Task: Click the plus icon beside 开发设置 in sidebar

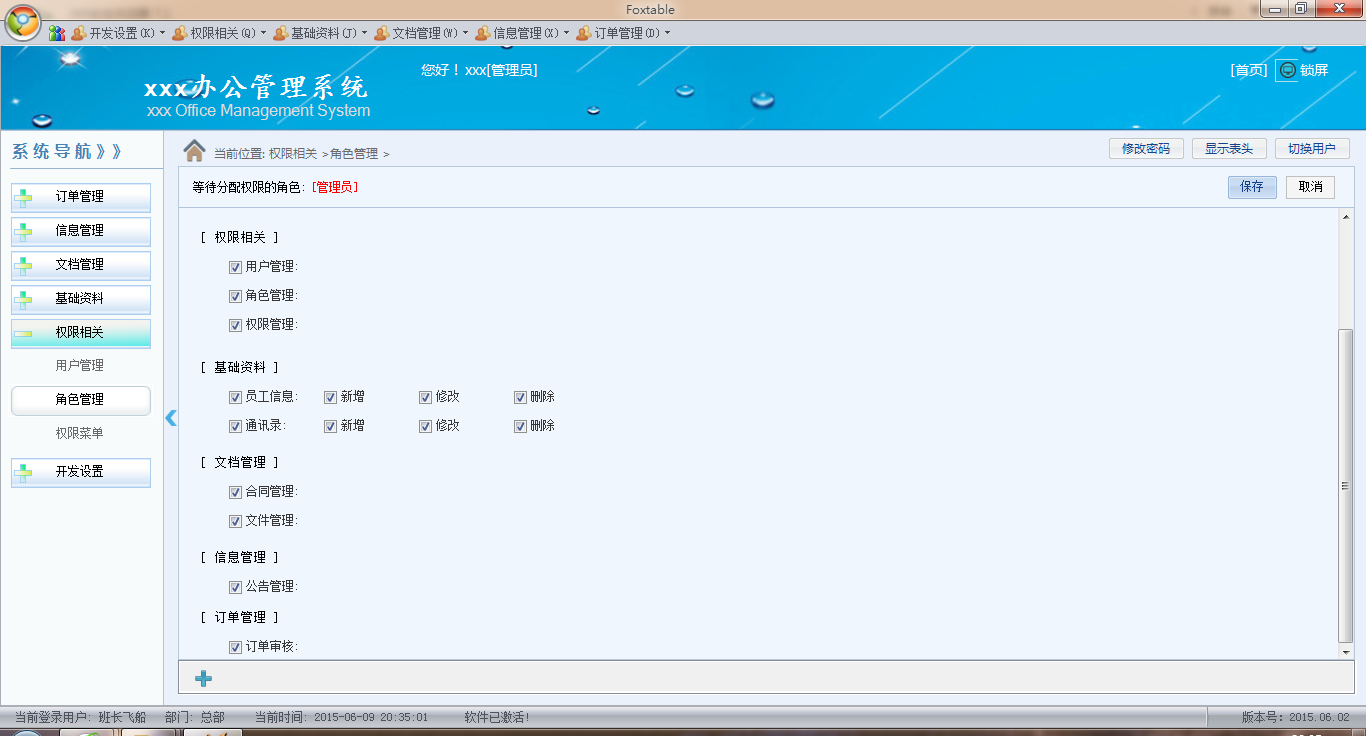Action: click(23, 472)
